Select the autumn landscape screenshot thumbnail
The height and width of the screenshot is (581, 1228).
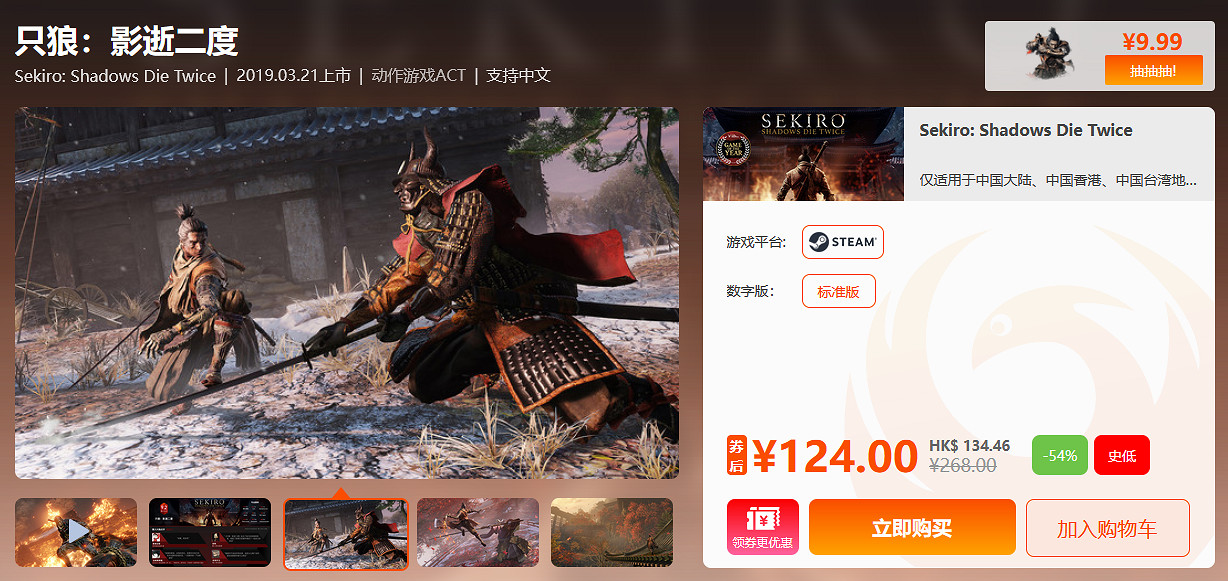[x=612, y=533]
